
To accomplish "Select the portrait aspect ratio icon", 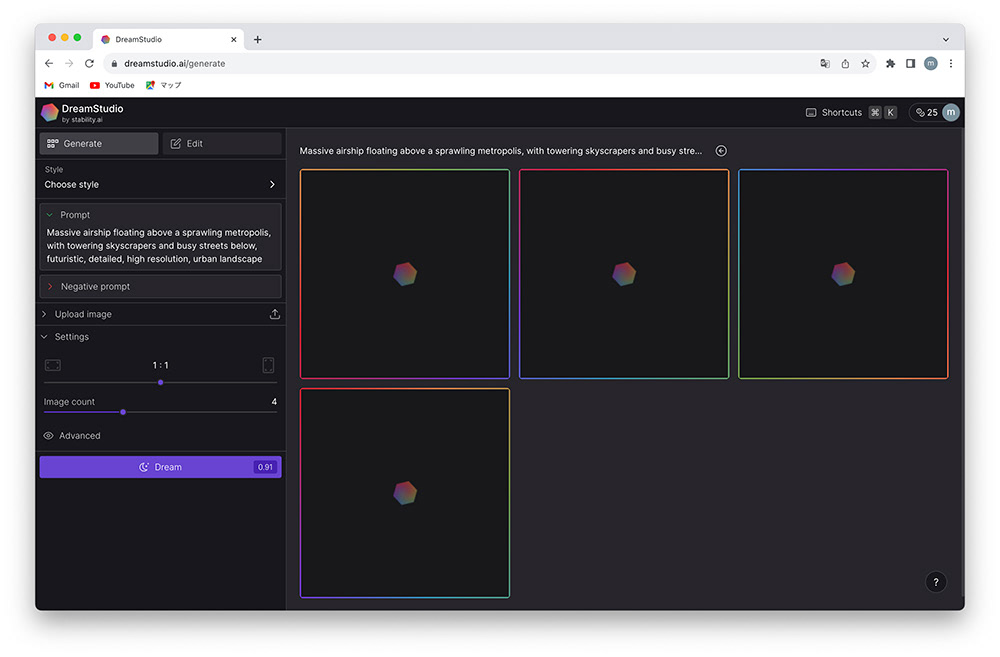I will tap(268, 365).
